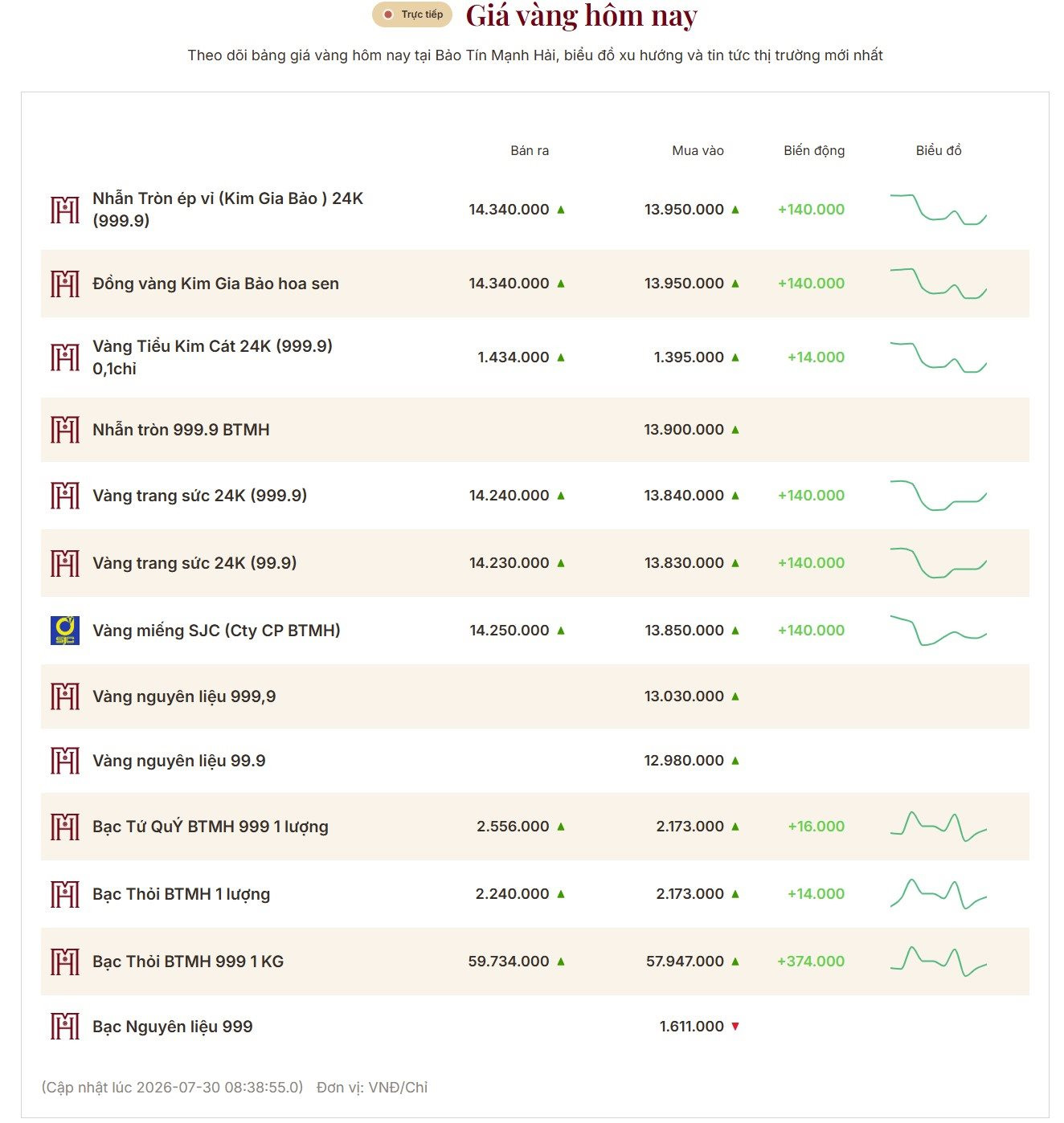Open trend chart for Bạc Tứ Quý BTMH 999
The image size is (1064, 1123).
[x=938, y=827]
